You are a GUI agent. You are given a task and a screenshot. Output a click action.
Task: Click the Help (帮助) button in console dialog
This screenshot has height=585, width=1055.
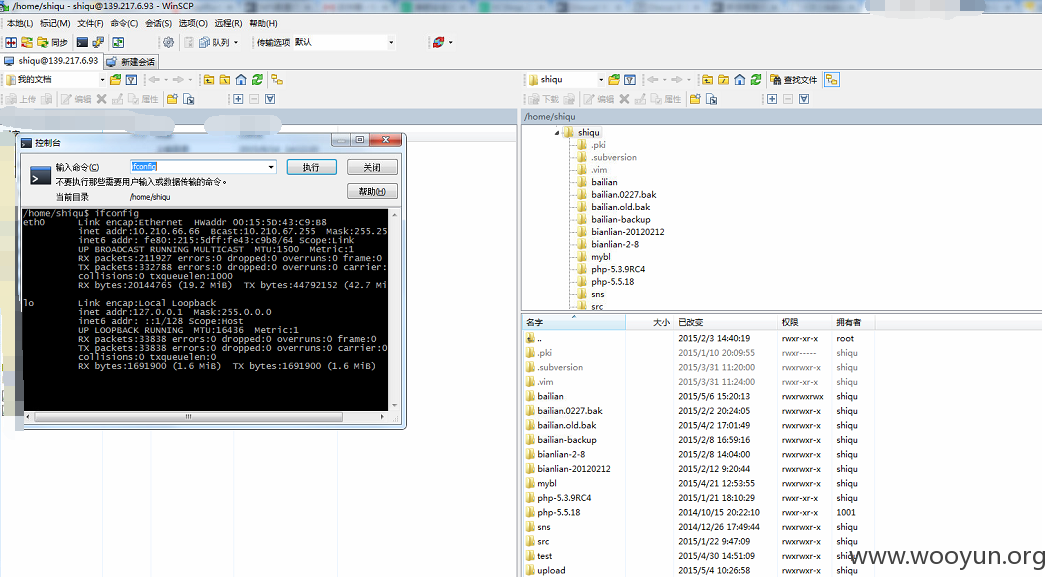point(372,191)
